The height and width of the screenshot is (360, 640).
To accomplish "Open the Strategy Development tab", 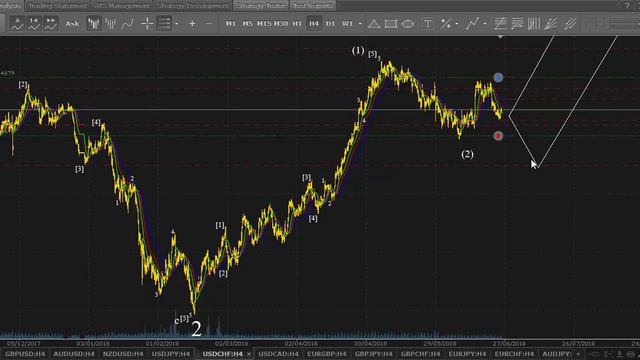I will (x=193, y=5).
